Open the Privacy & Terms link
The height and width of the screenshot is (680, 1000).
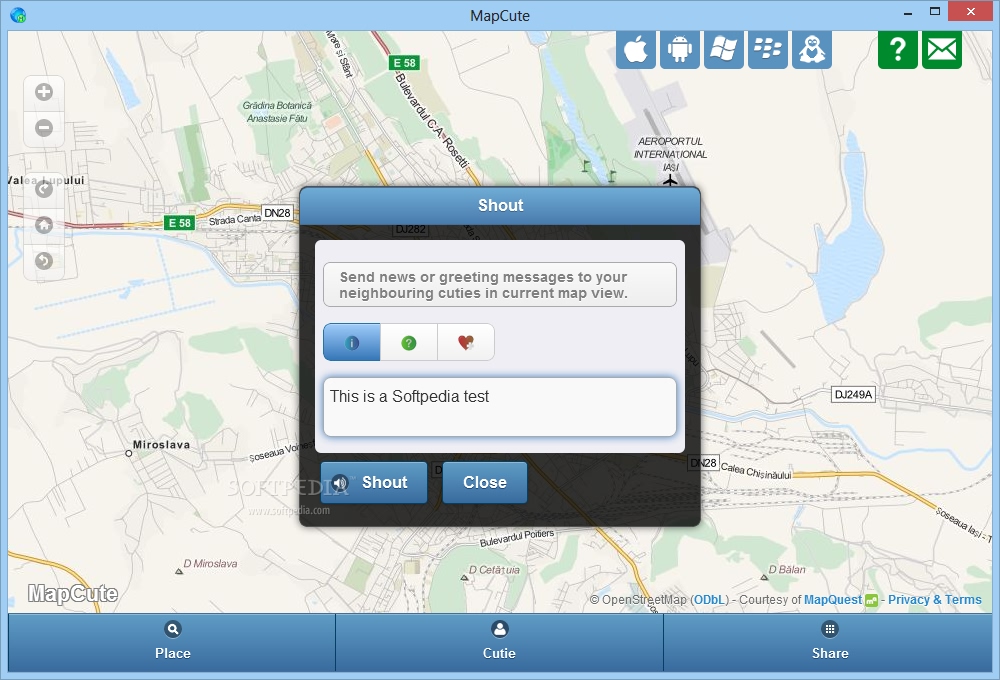pos(935,600)
